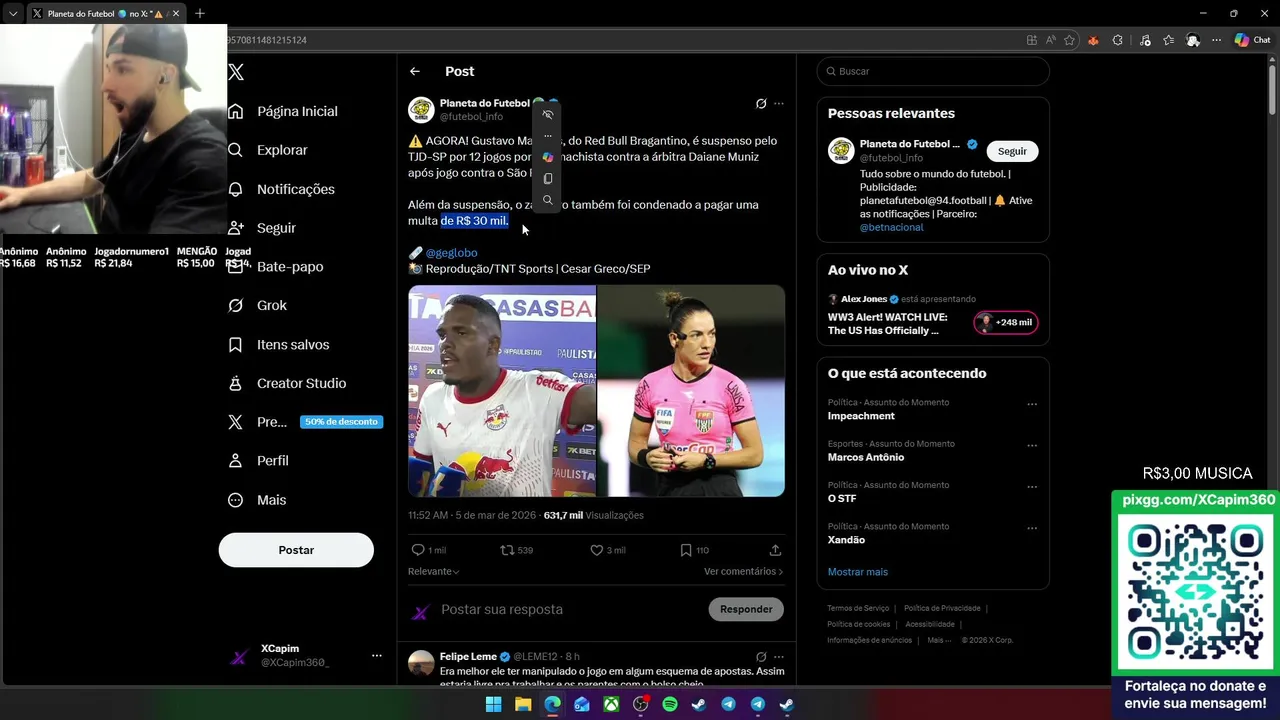Open Copilot Chat in browser toolbar
The width and height of the screenshot is (1280, 720).
[1252, 40]
